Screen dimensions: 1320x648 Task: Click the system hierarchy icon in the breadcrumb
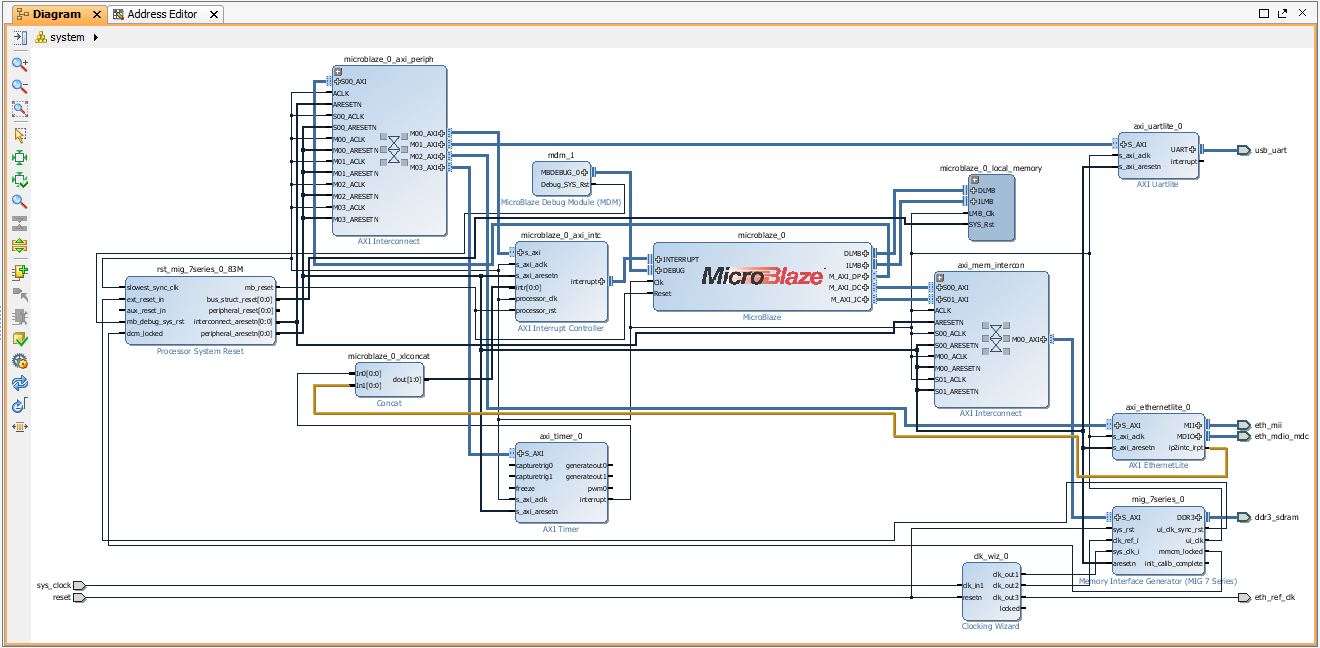pos(41,37)
